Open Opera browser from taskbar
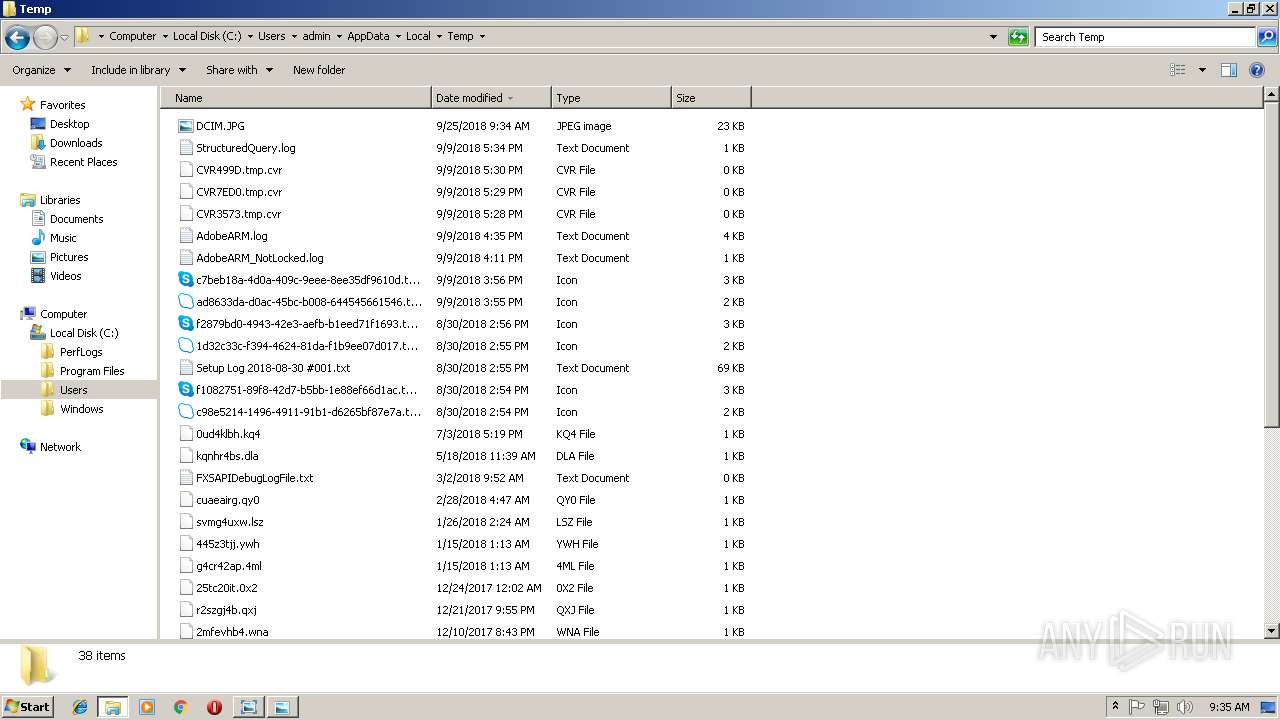The image size is (1280, 720). (x=214, y=707)
